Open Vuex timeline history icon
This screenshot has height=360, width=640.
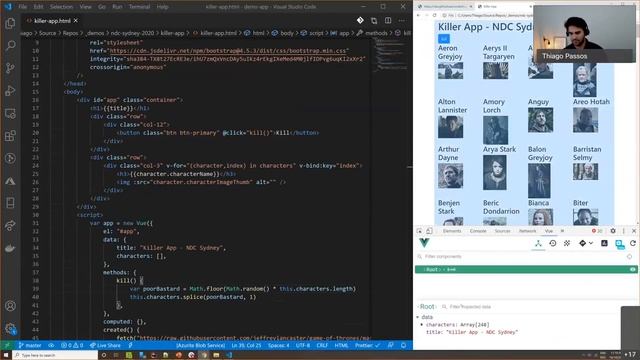[553, 244]
